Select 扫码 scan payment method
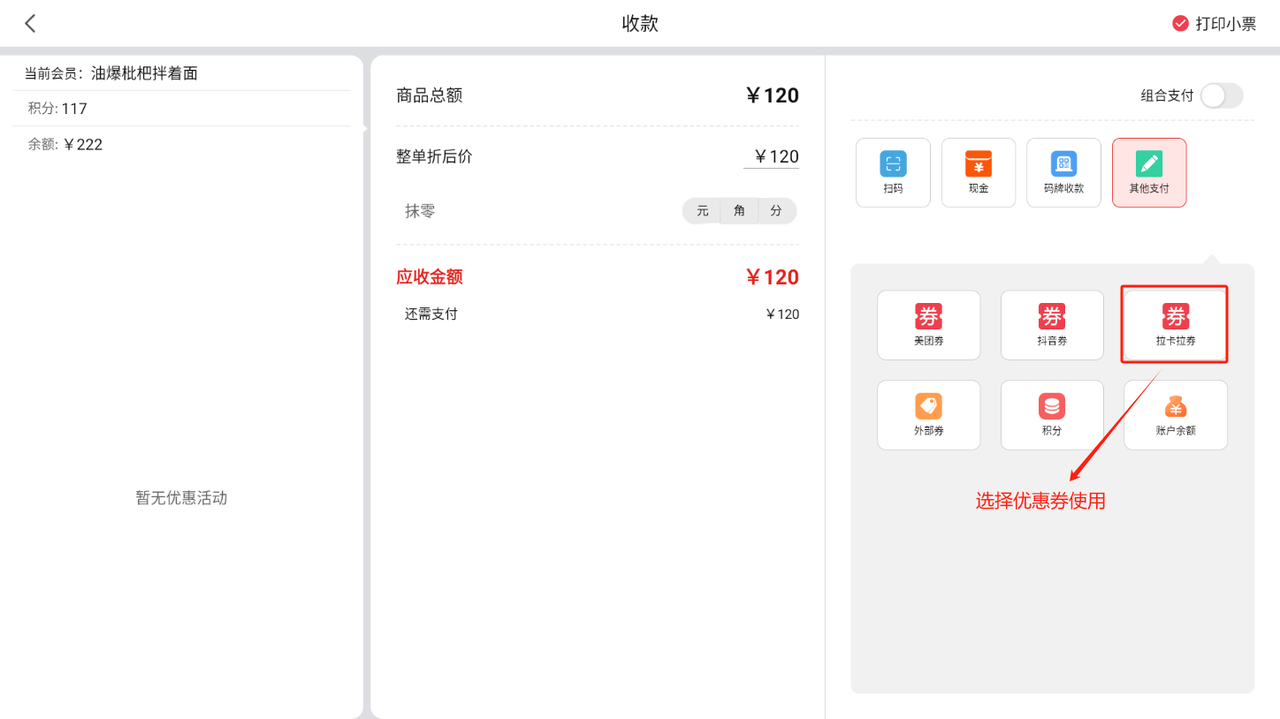 [893, 172]
